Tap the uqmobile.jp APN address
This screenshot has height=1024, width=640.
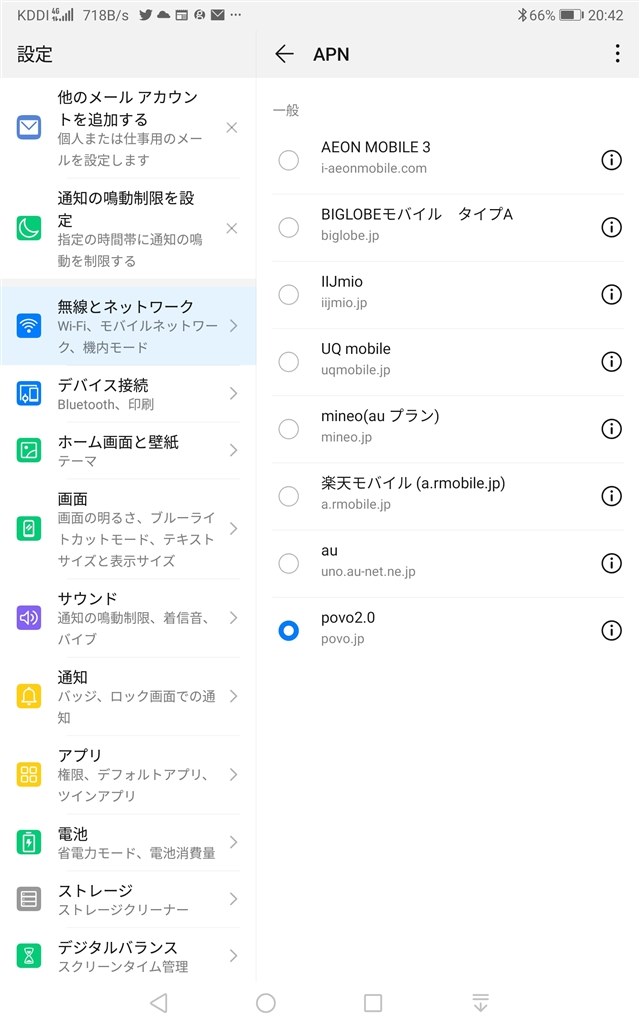coord(355,370)
